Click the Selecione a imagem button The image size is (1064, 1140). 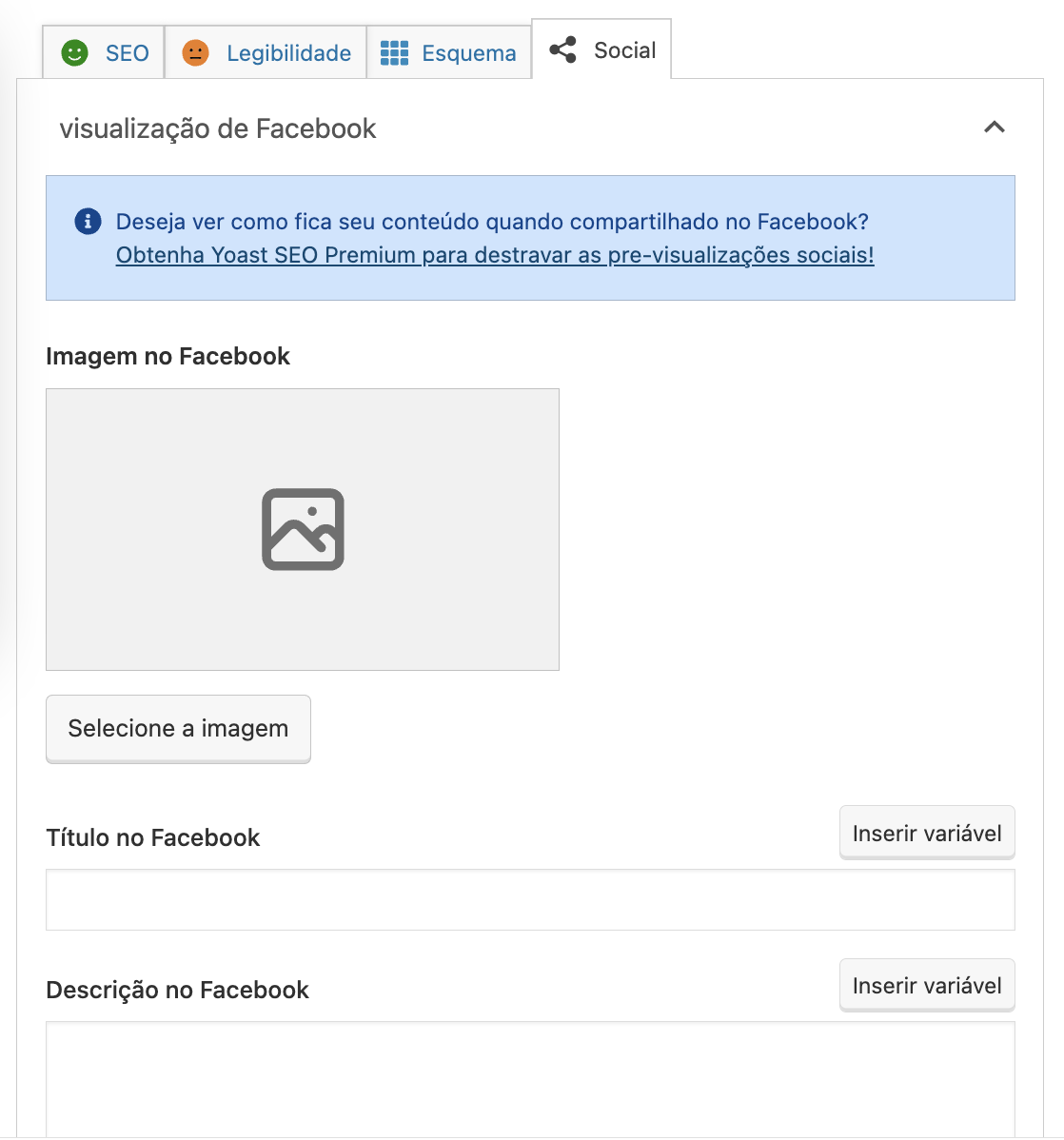[178, 729]
